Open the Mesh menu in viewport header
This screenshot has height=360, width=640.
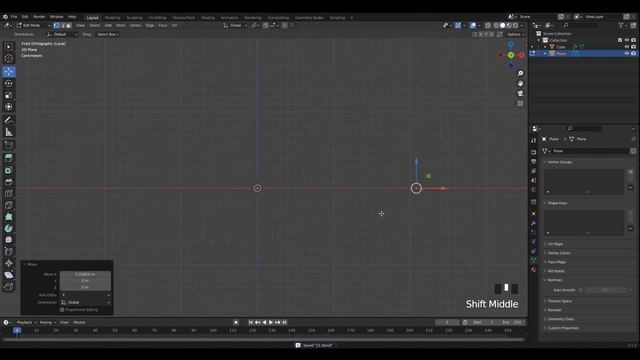pyautogui.click(x=120, y=25)
